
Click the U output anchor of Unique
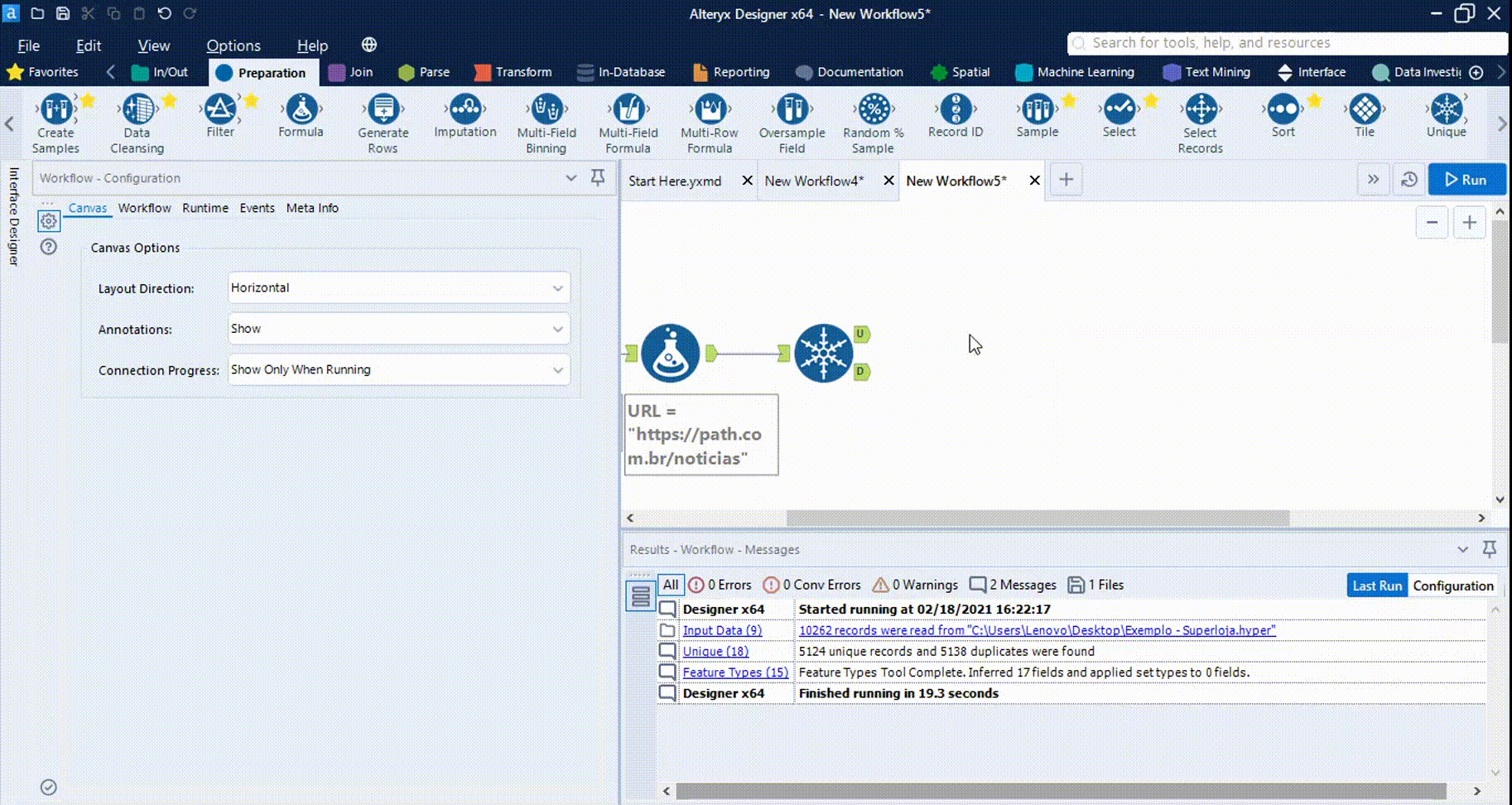pos(860,334)
